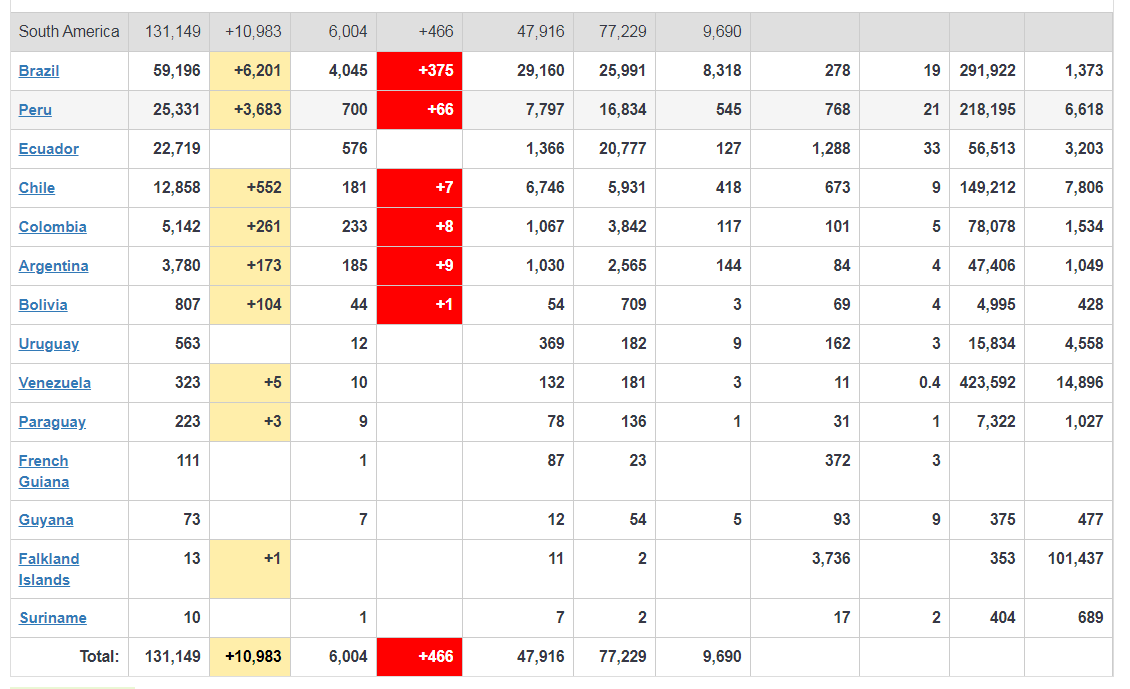Open the Uruguay country link
1130x689 pixels.
click(x=49, y=344)
